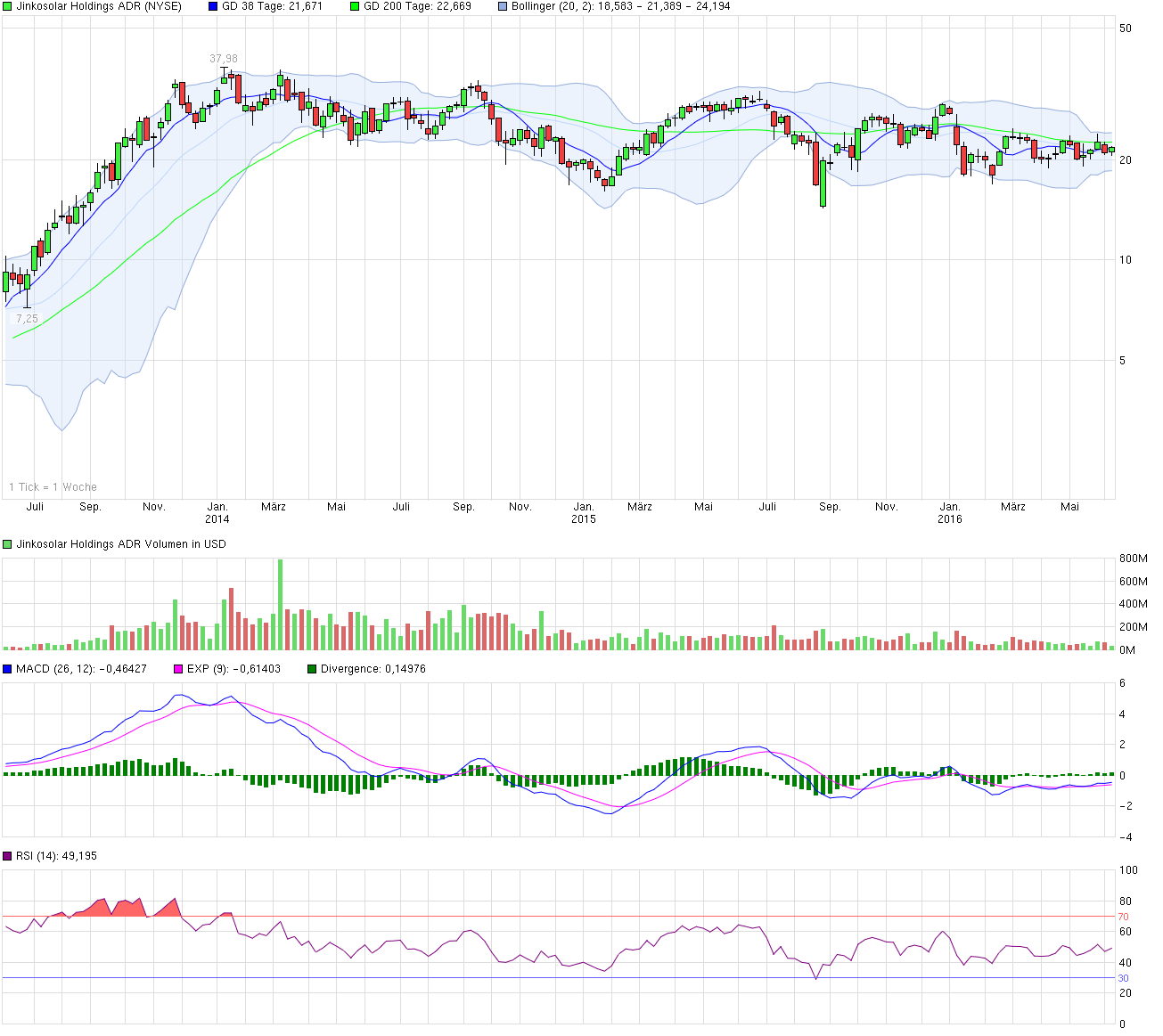
Task: Select the 'Divergence: 0,14976' text
Action: click(x=373, y=669)
